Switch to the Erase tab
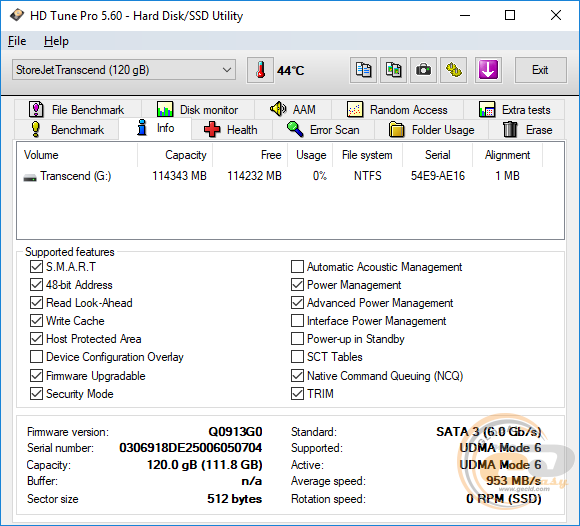The height and width of the screenshot is (526, 580). pos(527,129)
